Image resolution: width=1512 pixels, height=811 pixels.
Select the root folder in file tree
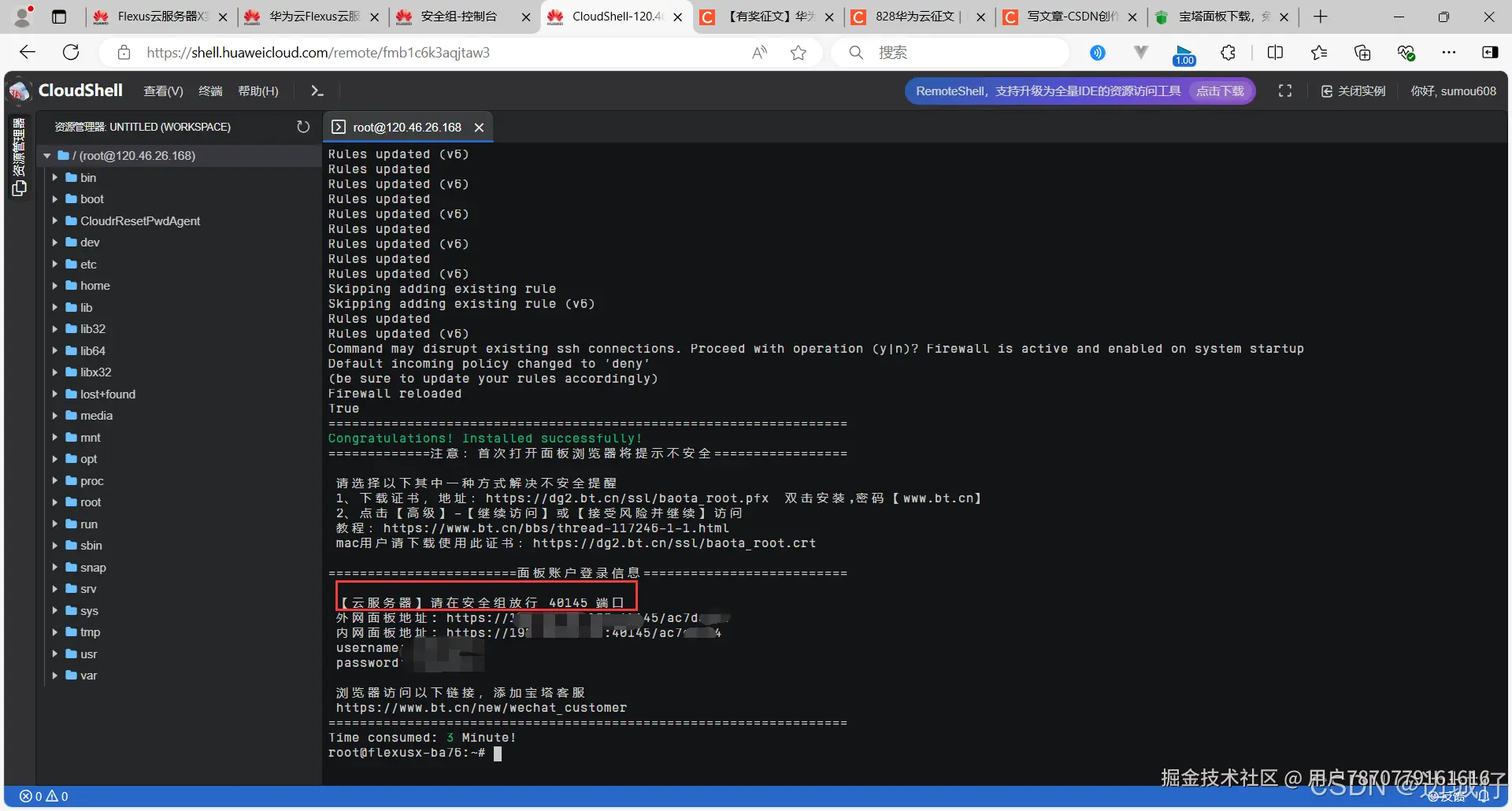point(91,502)
